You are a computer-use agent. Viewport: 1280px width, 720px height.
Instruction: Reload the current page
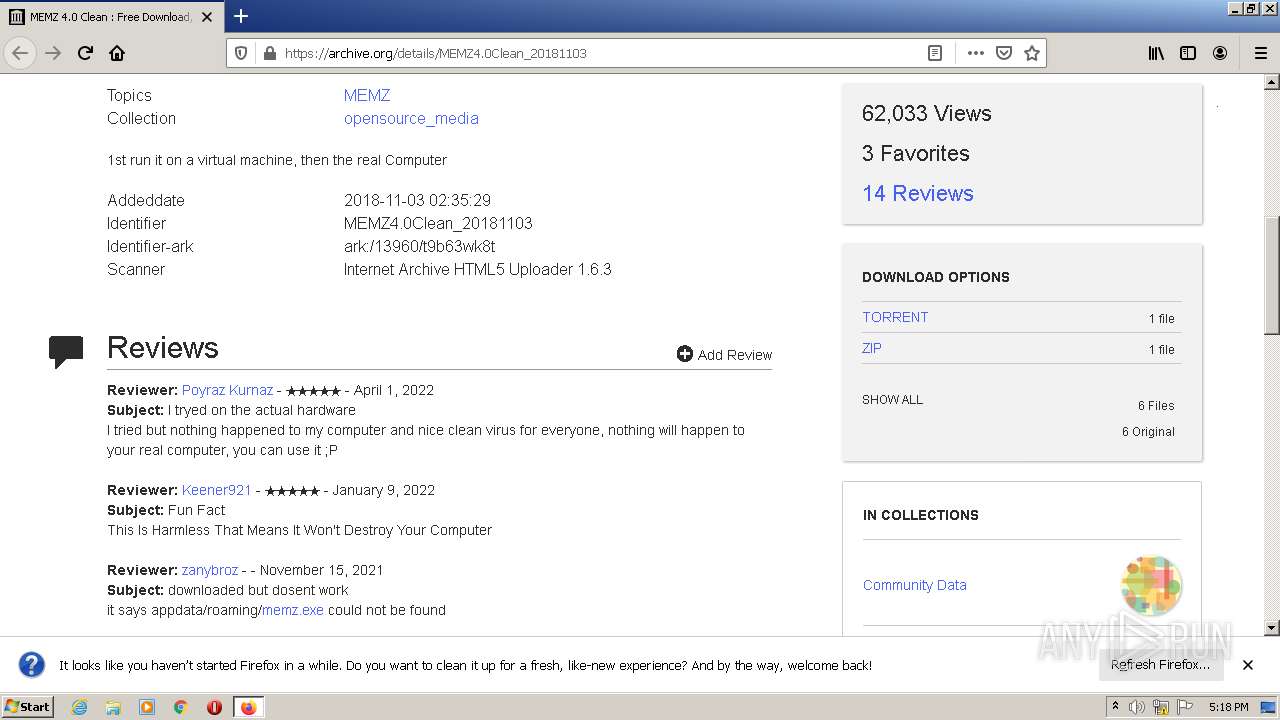[85, 53]
